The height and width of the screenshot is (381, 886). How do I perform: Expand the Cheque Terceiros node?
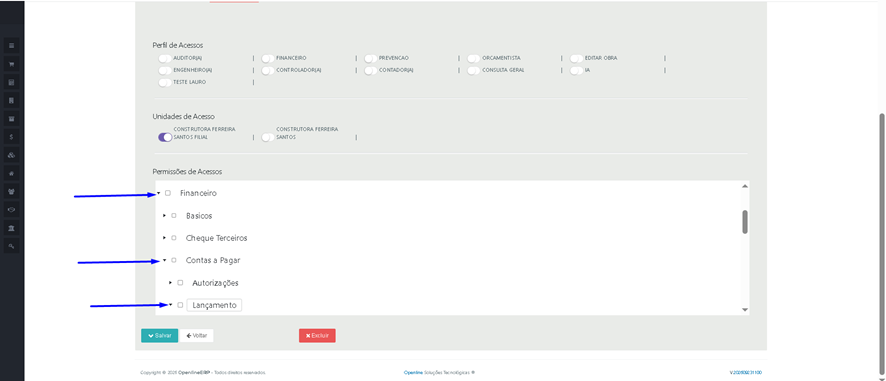coord(164,238)
